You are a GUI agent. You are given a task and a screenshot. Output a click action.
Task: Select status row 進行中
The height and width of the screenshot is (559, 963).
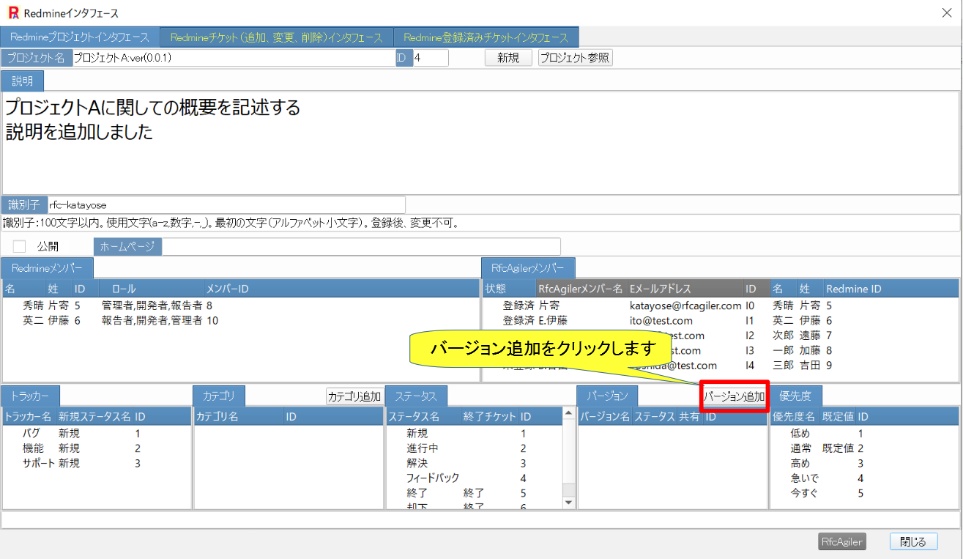tap(474, 448)
